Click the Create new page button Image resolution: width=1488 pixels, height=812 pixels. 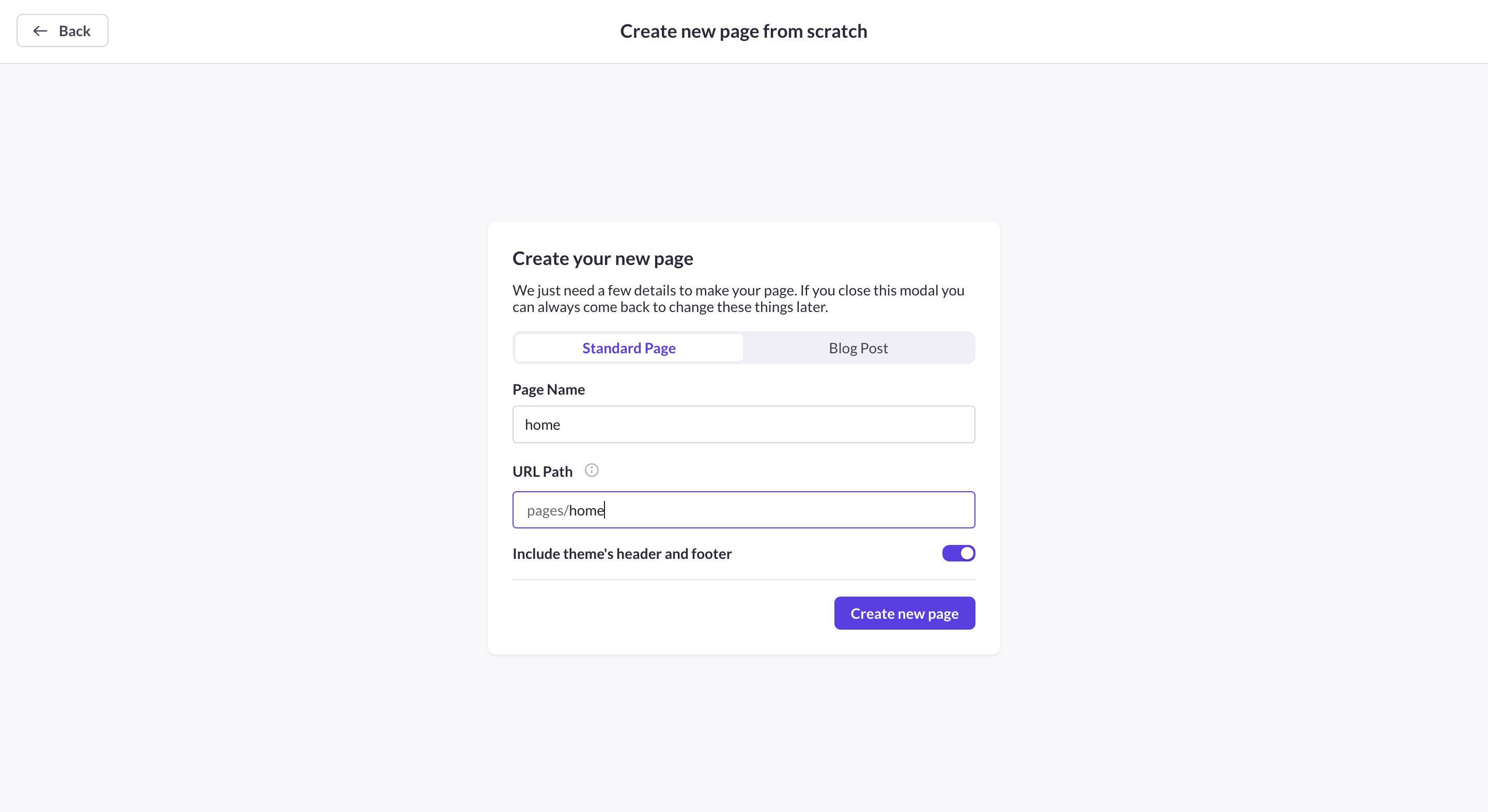(x=905, y=613)
